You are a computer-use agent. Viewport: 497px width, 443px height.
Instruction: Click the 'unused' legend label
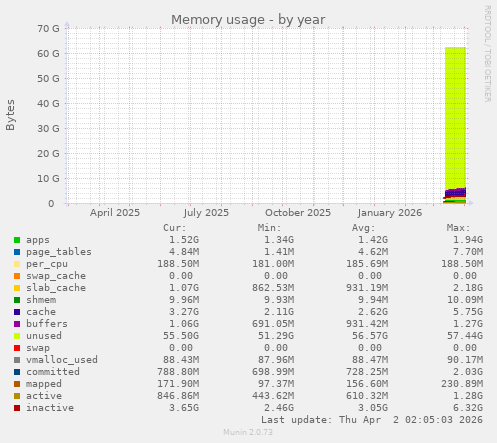tap(44, 336)
